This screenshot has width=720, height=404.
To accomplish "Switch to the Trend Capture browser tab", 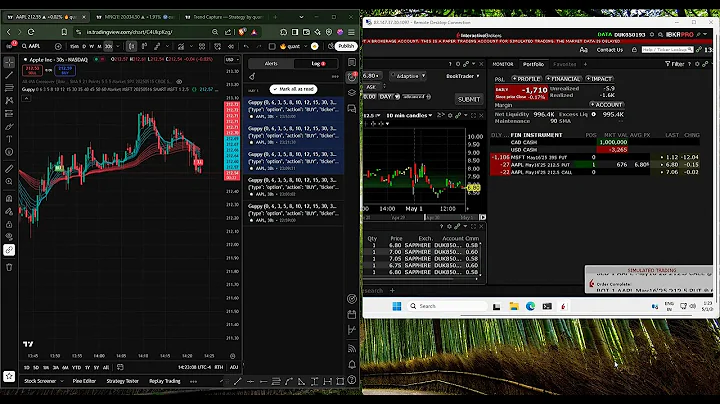I will pyautogui.click(x=224, y=17).
